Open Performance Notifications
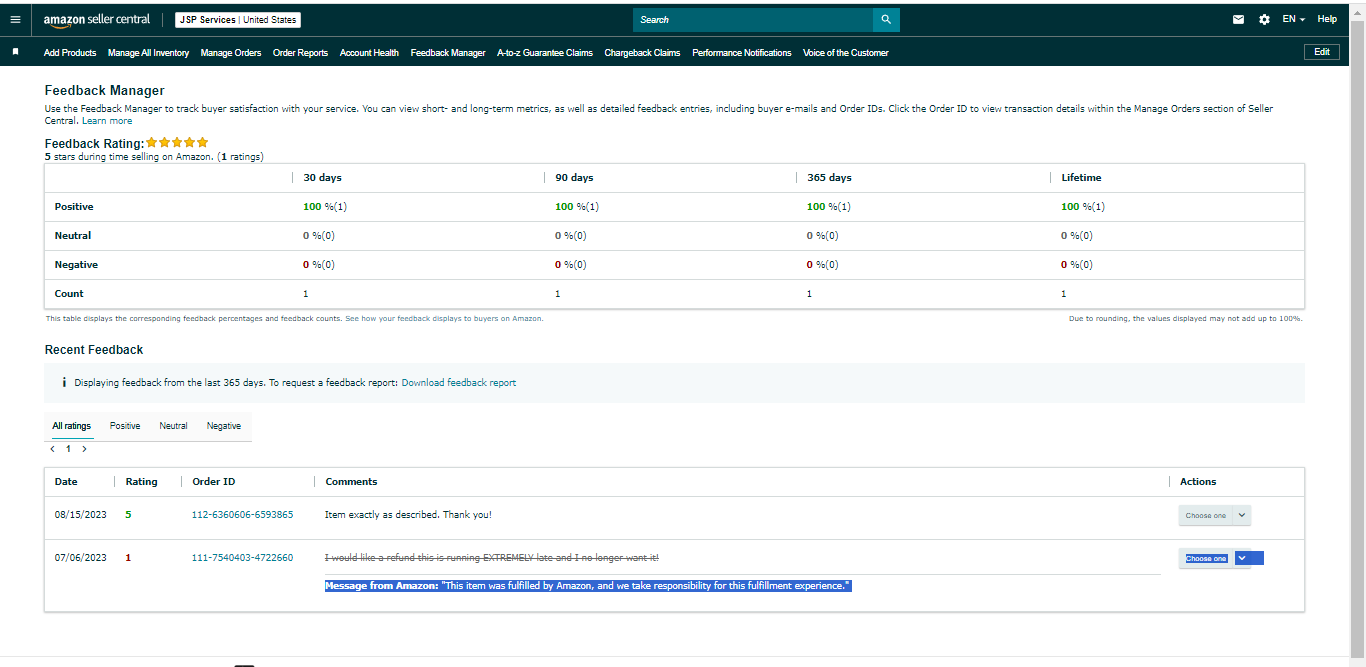The image size is (1366, 667). 741,53
